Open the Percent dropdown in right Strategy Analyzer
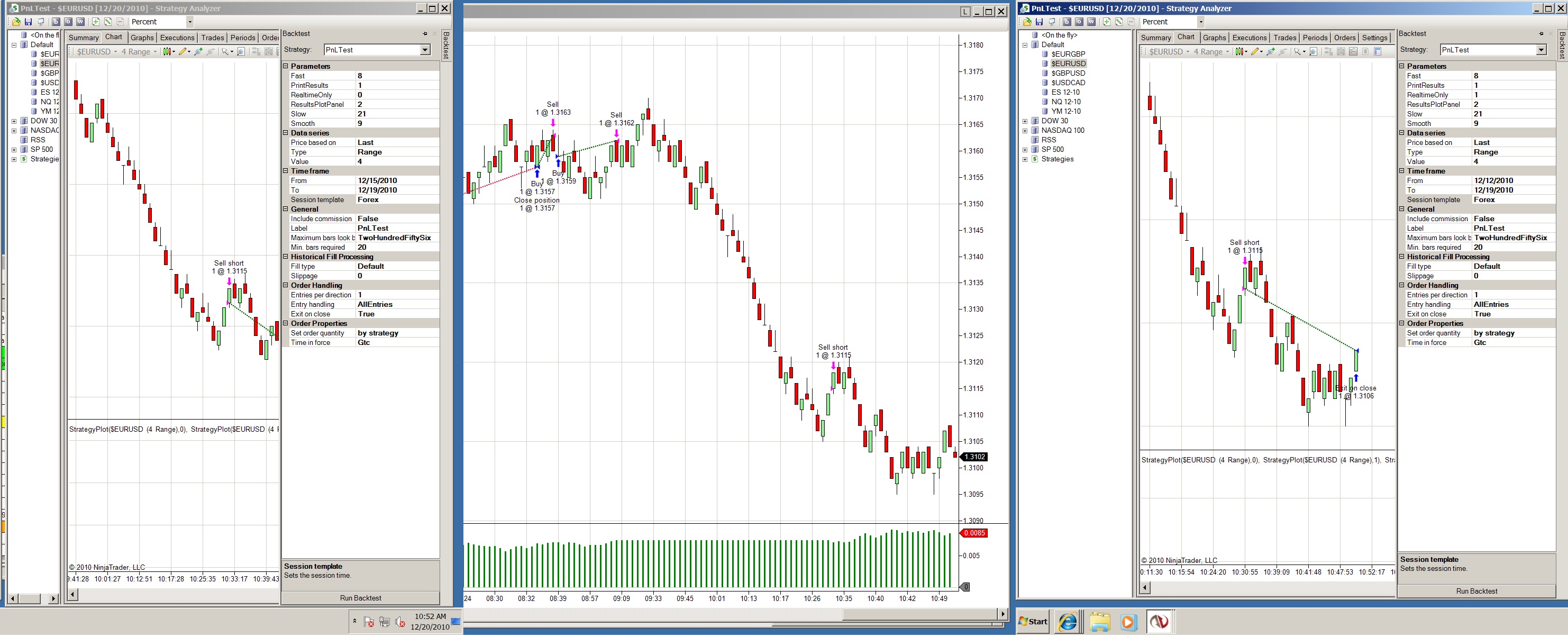Screen dimensions: 1568x637 1200,22
